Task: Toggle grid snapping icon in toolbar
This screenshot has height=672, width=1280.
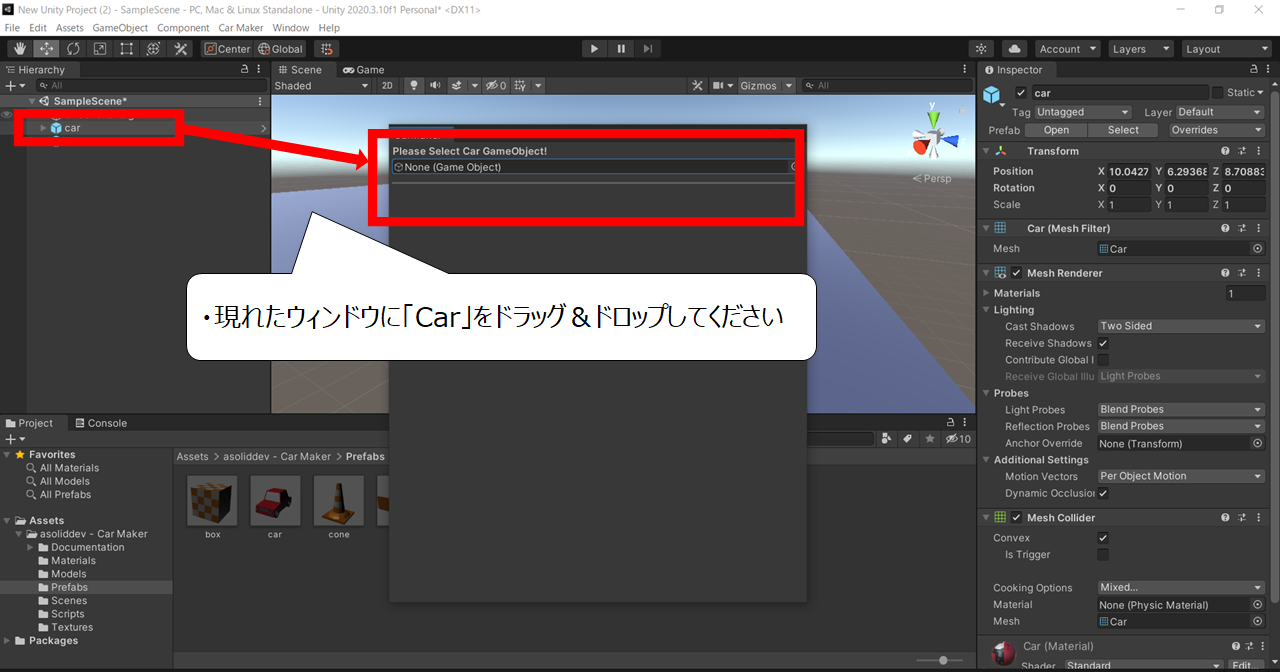Action: pos(327,49)
